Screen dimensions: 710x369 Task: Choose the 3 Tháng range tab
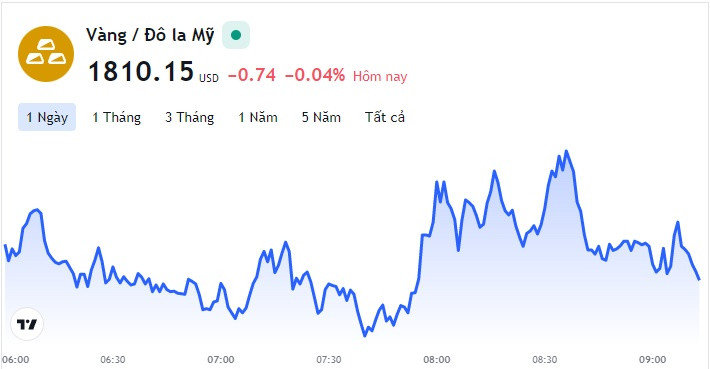click(x=189, y=117)
